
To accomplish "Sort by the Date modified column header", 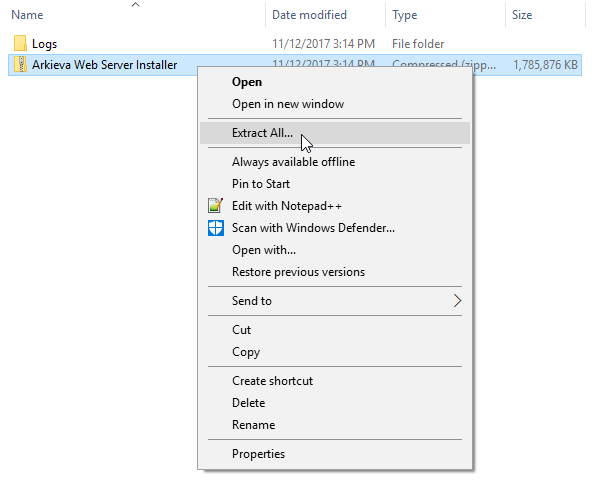I will tap(309, 15).
